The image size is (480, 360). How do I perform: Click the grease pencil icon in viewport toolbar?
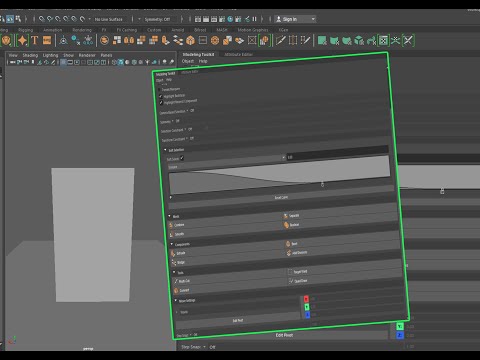(53, 62)
